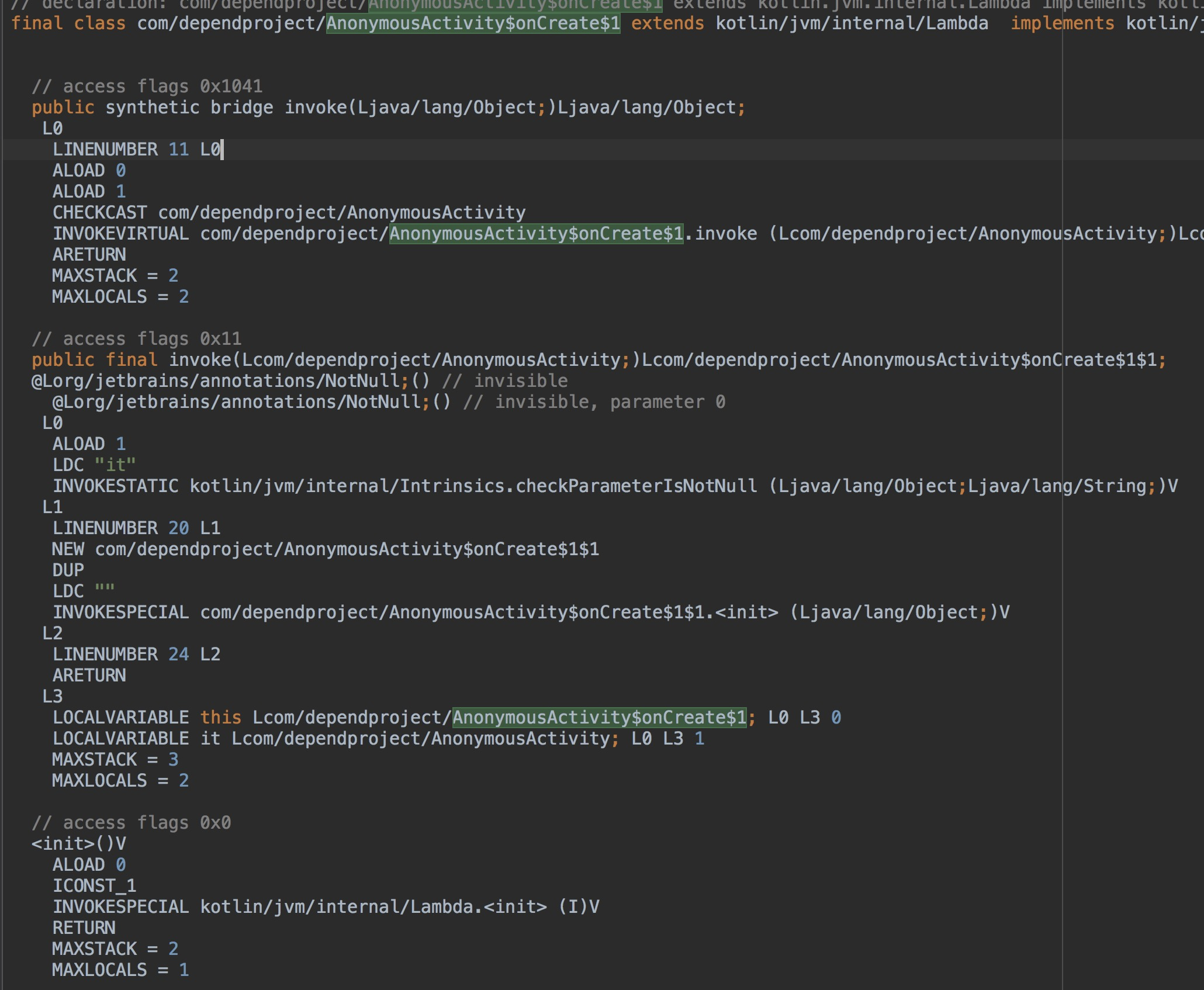Click the NEW AnonymousActivity$onCreate$1$1 instruction
The width and height of the screenshot is (1204, 990).
tap(325, 549)
